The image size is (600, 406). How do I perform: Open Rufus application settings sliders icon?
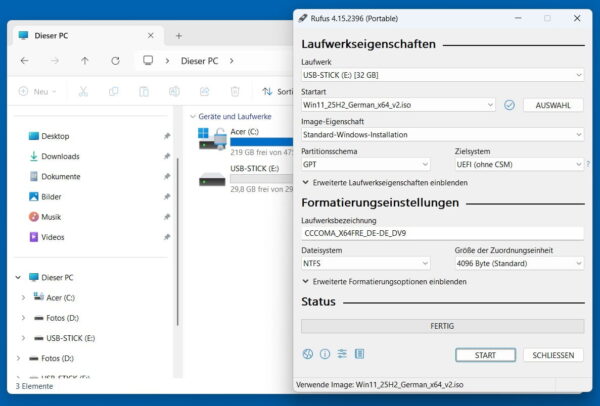342,354
